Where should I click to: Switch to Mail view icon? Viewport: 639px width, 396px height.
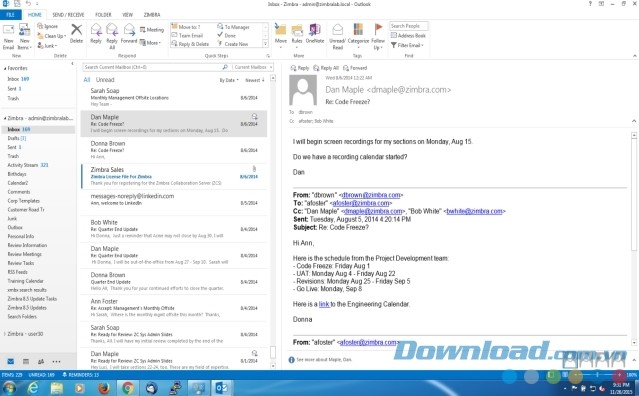pyautogui.click(x=11, y=361)
